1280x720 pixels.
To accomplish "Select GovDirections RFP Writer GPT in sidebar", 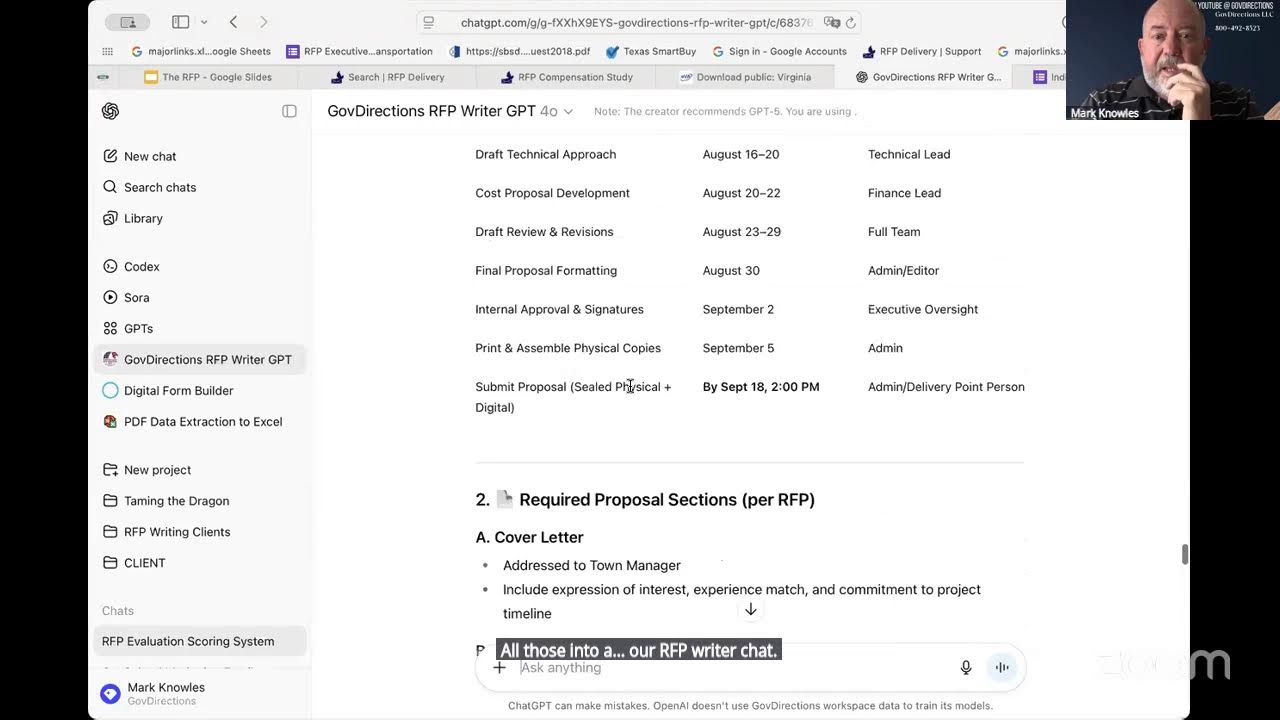I will 200,359.
